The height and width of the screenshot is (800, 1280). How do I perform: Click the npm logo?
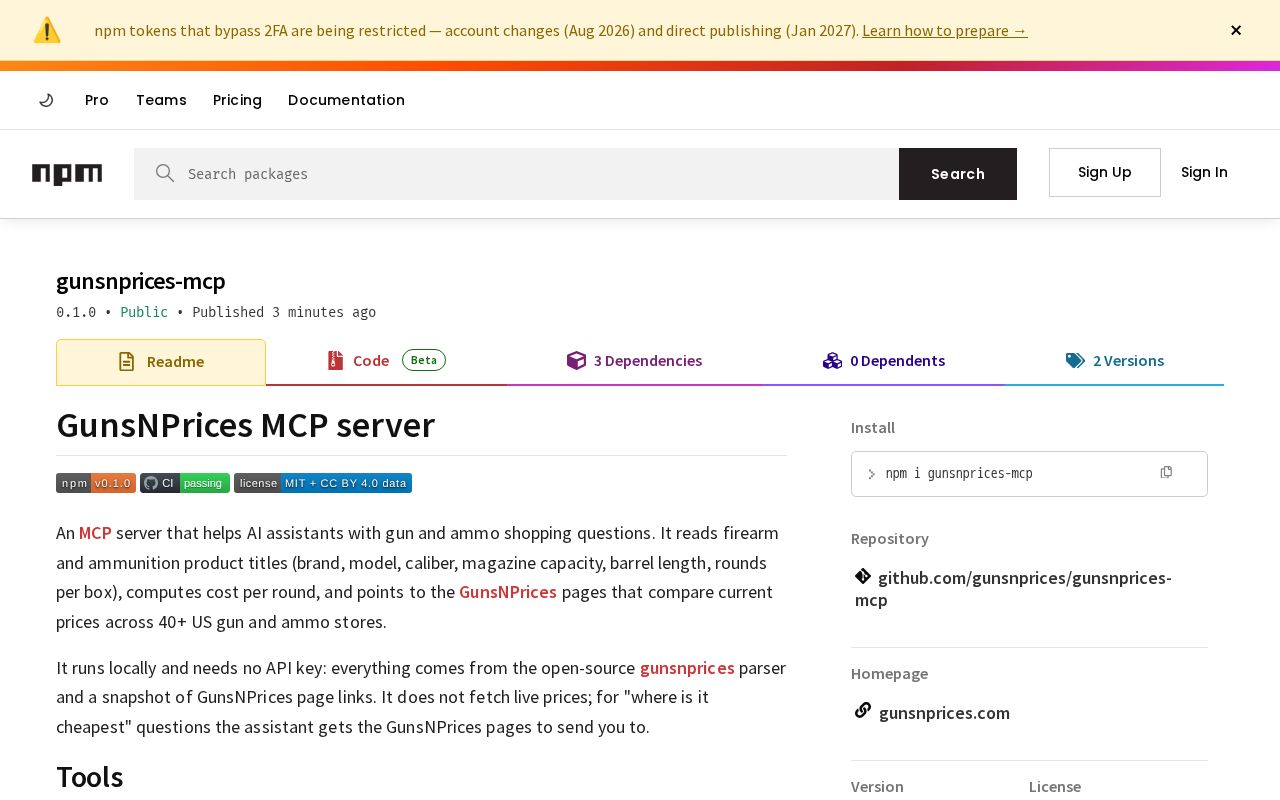[67, 174]
